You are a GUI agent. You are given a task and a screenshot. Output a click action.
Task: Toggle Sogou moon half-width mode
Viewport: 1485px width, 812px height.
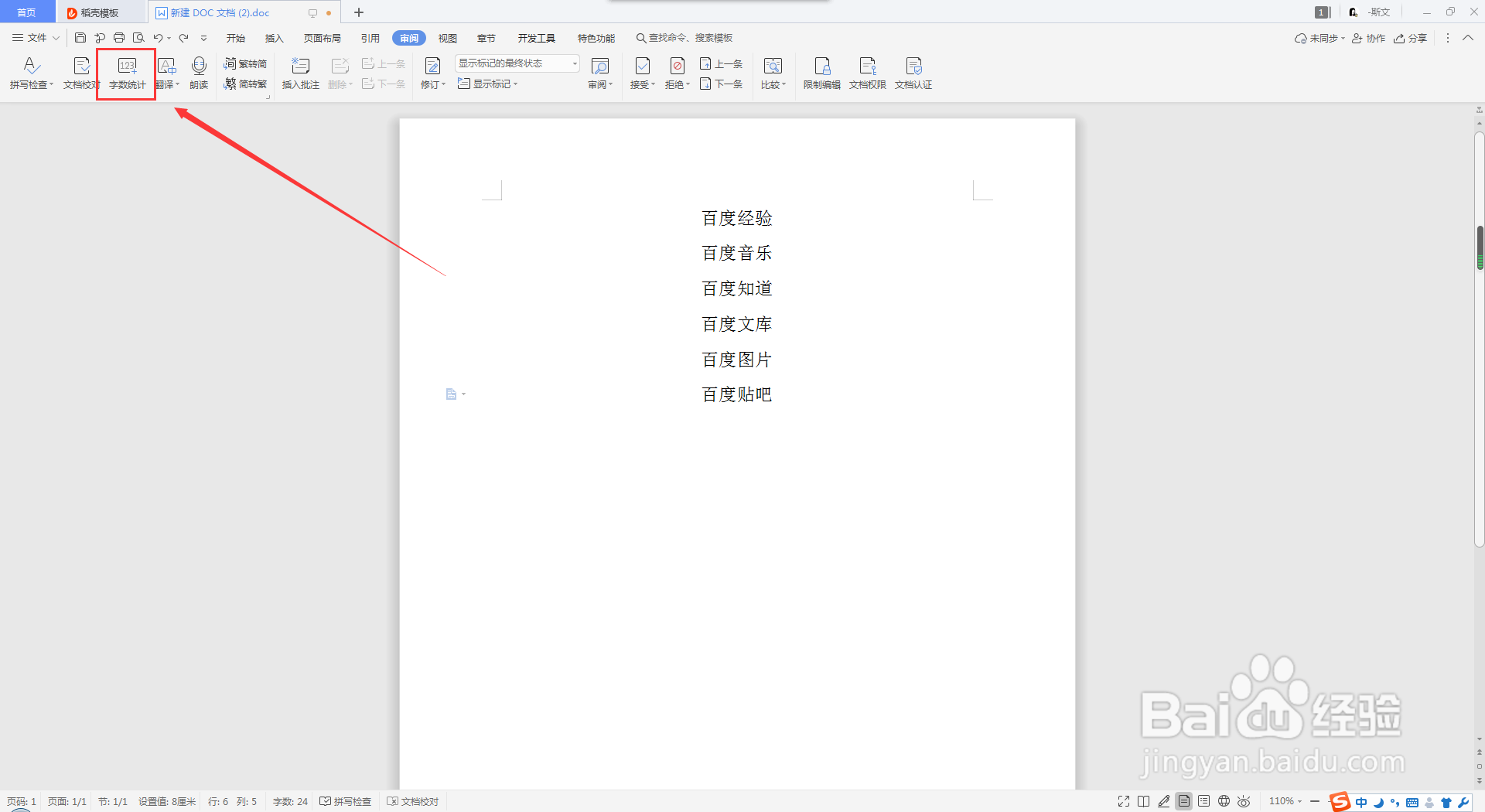point(1378,802)
